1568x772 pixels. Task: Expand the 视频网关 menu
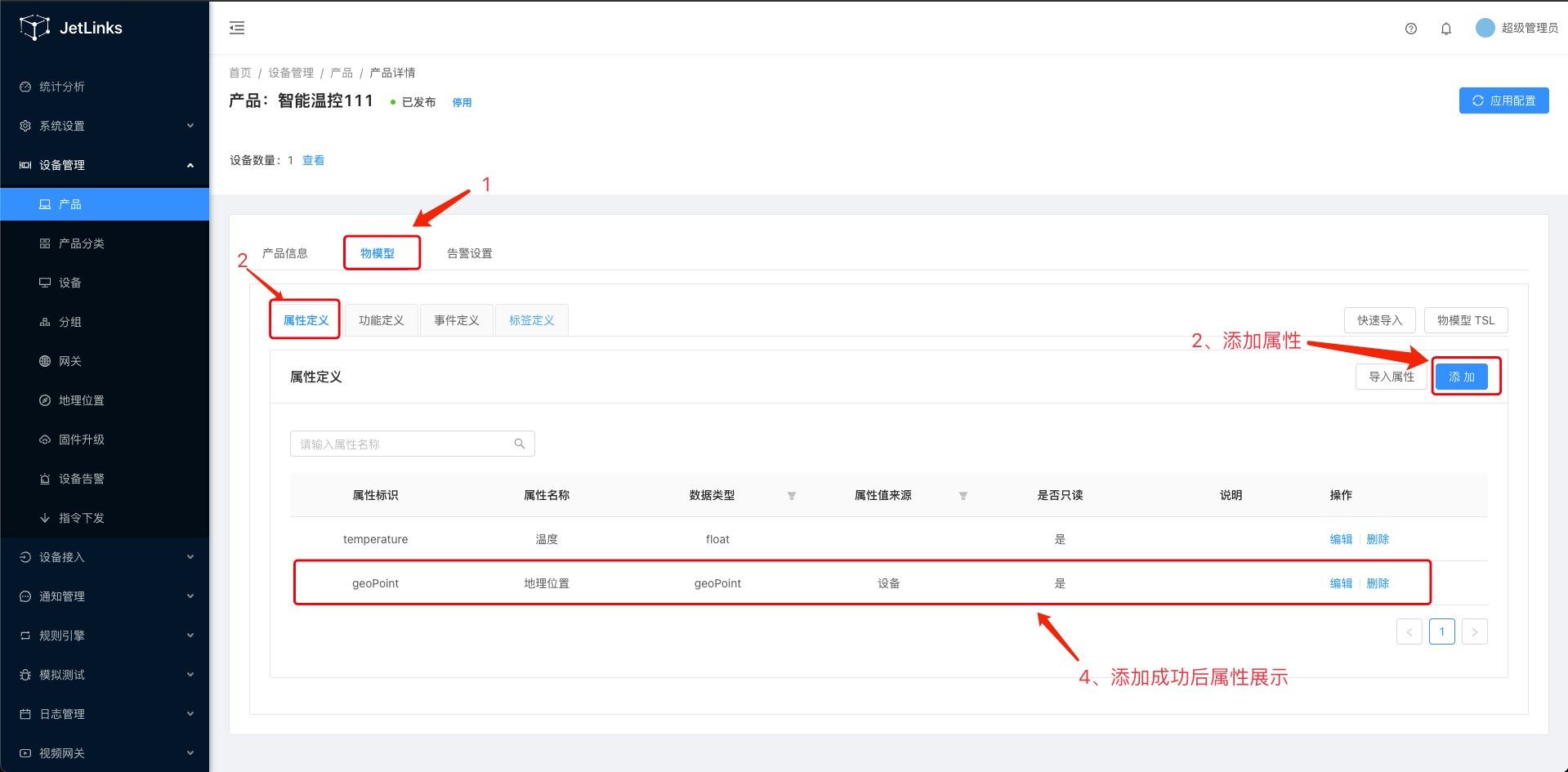click(x=105, y=753)
